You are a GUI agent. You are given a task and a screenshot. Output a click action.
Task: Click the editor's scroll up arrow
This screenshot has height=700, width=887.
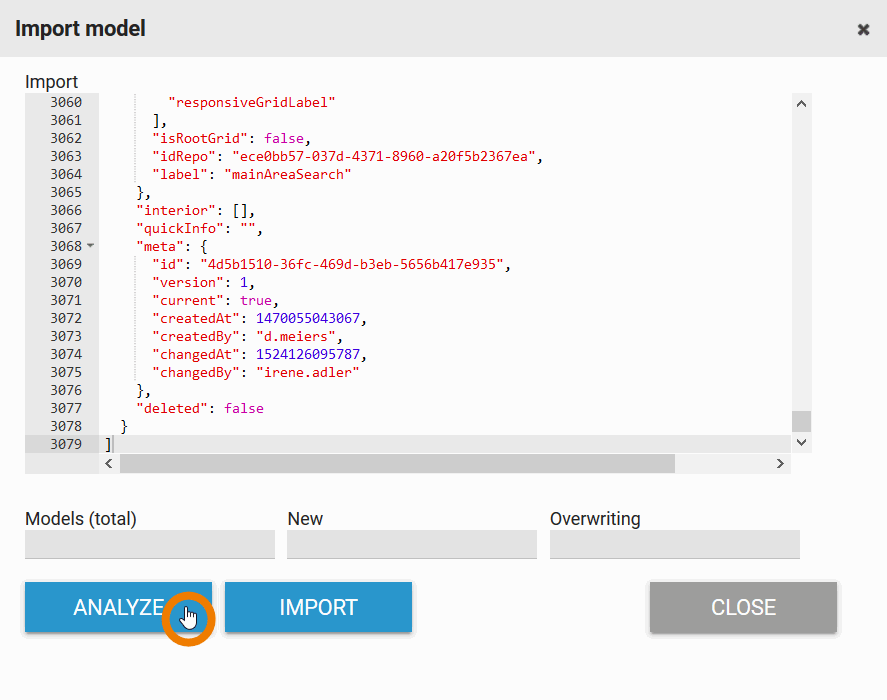click(800, 103)
